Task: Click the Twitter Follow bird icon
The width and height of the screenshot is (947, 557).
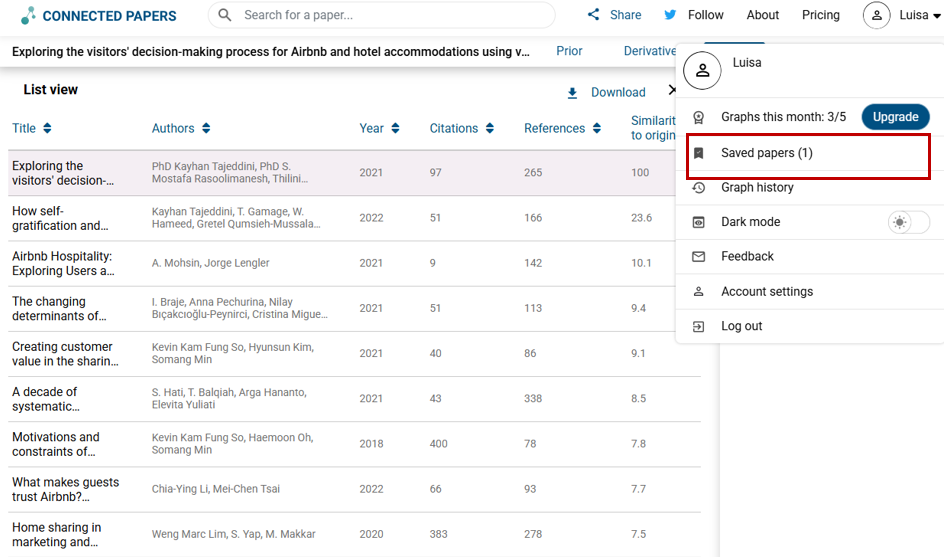Action: (670, 15)
